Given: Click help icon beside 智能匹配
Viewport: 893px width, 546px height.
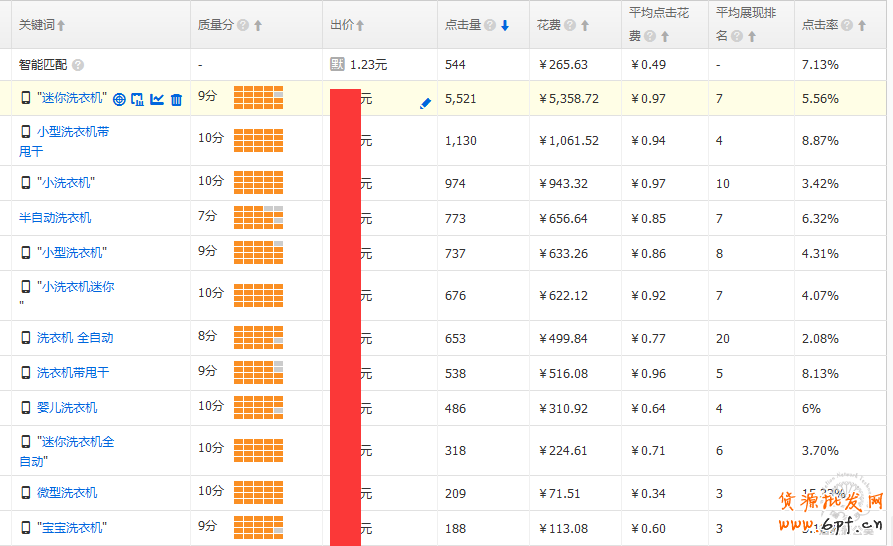Looking at the screenshot, I should 78,65.
